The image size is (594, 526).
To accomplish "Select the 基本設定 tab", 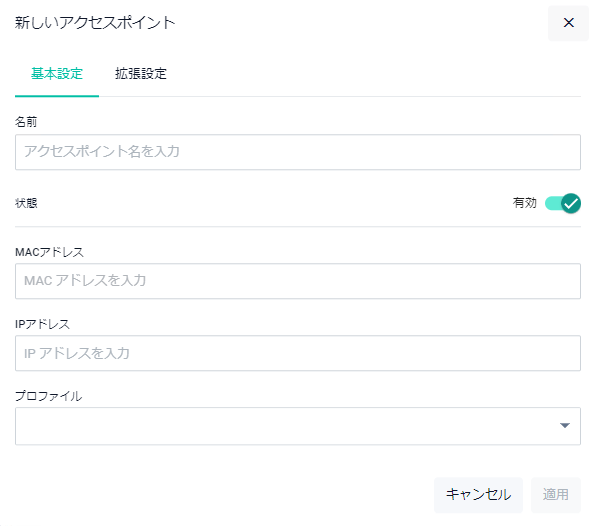I will pyautogui.click(x=57, y=74).
